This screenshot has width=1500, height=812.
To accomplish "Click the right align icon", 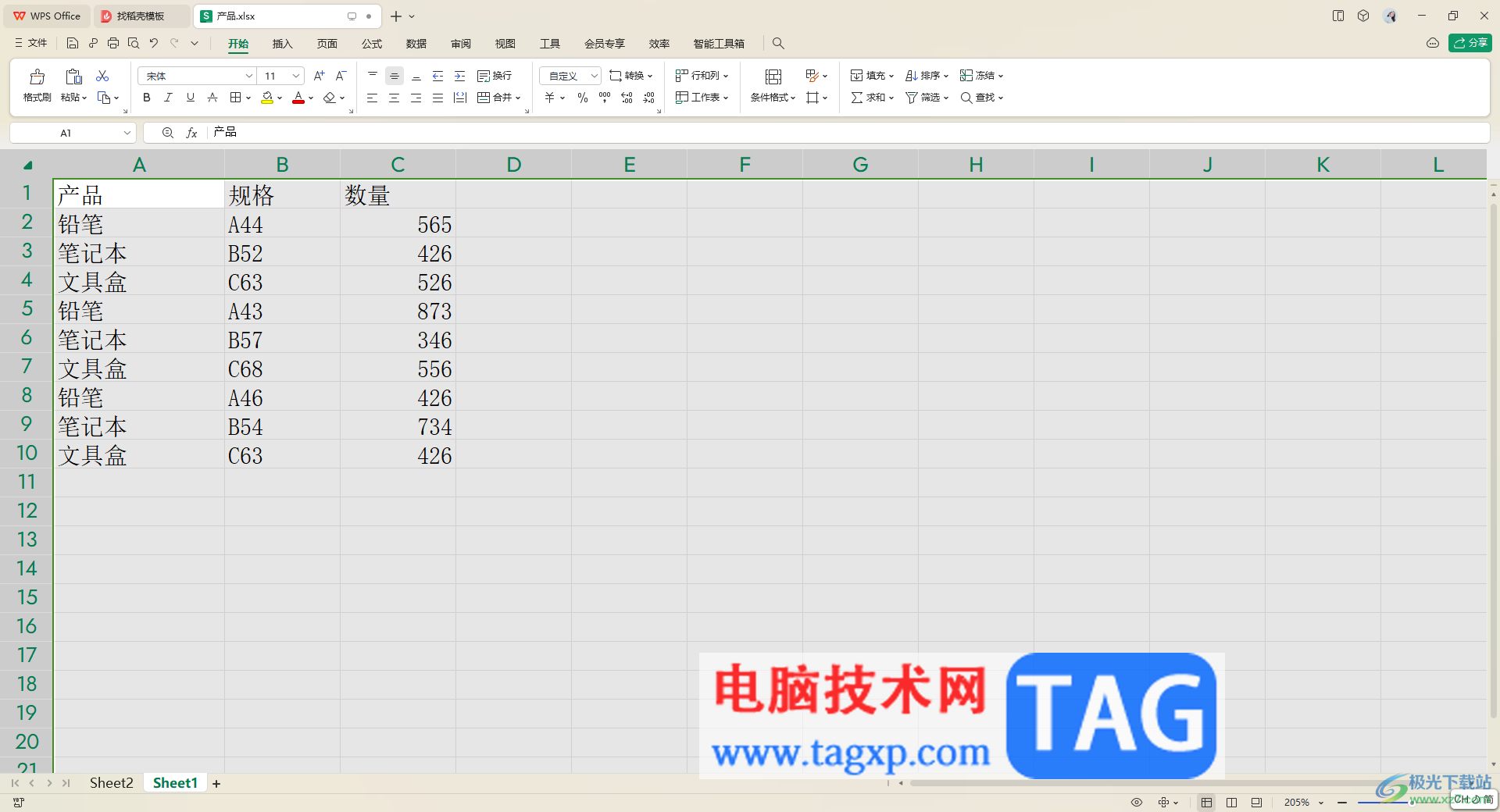I will pos(416,98).
